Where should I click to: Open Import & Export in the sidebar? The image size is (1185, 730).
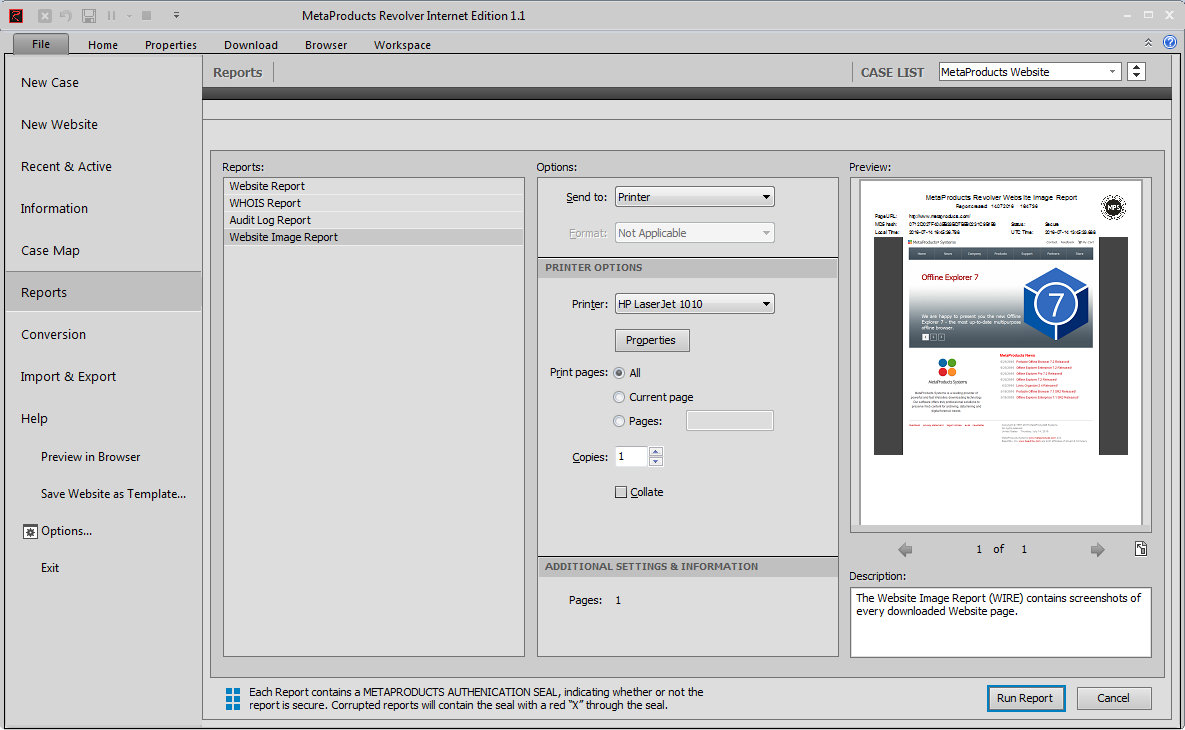pyautogui.click(x=68, y=377)
